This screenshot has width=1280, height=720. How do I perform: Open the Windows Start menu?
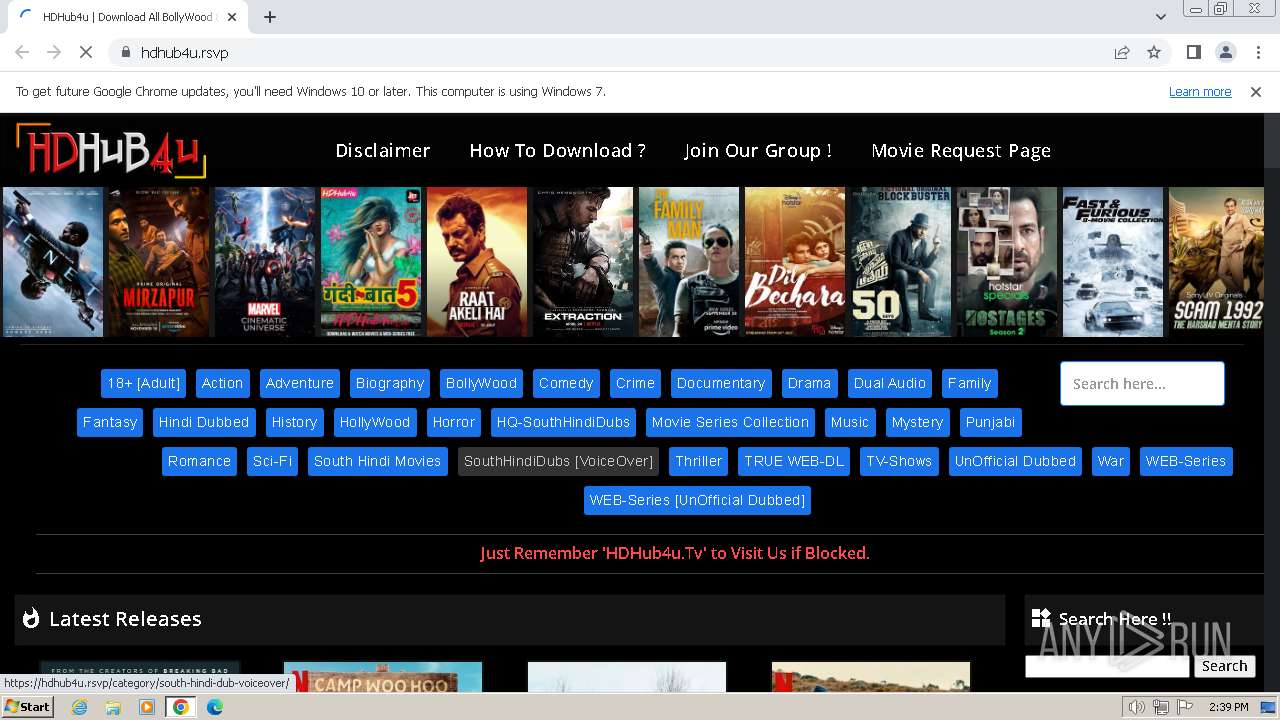pos(28,706)
